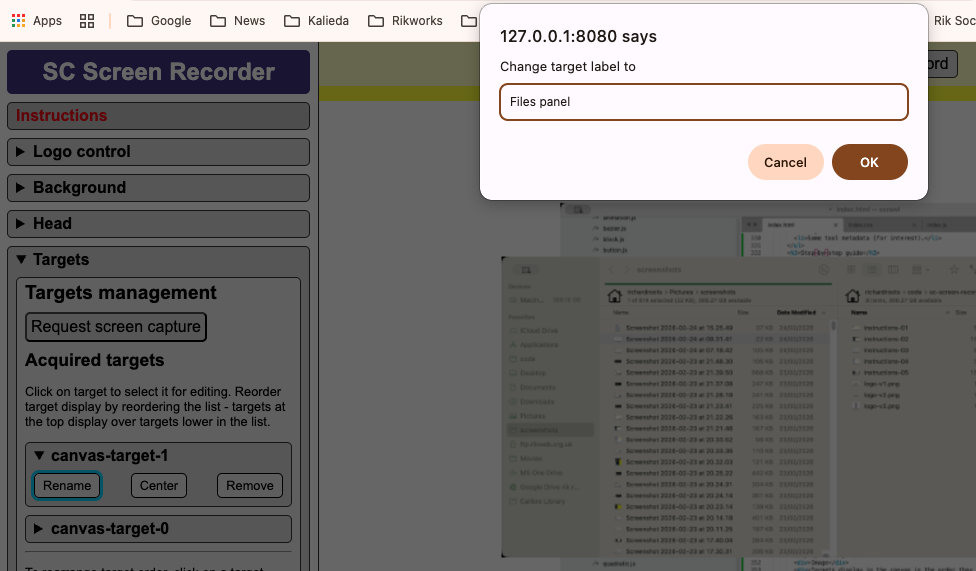
Task: Click the '127.0.0.1:8080 says' dialog title
Action: [578, 37]
